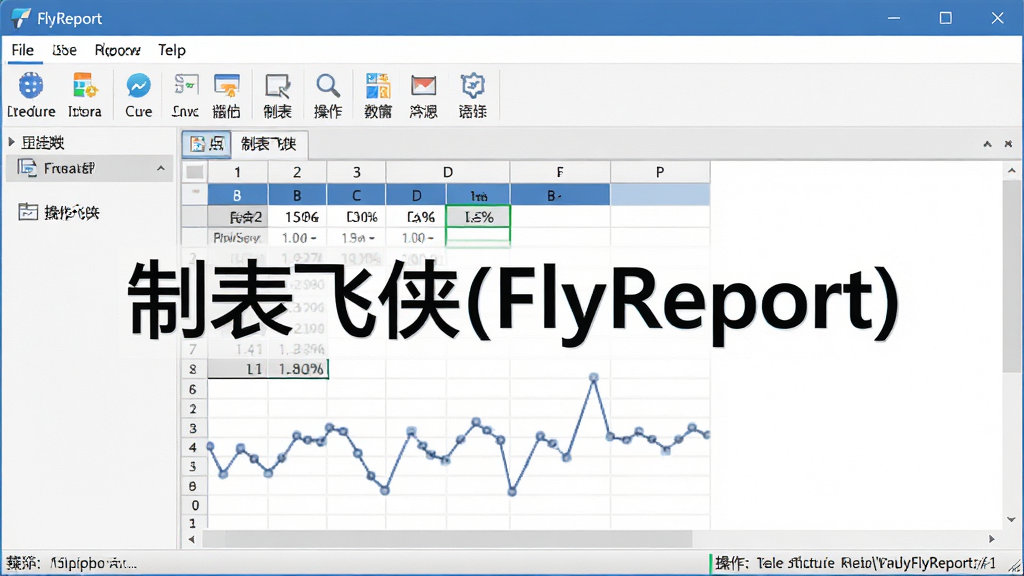The width and height of the screenshot is (1024, 576).
Task: Click the horizontal scrollbar thumb
Action: tap(447, 539)
